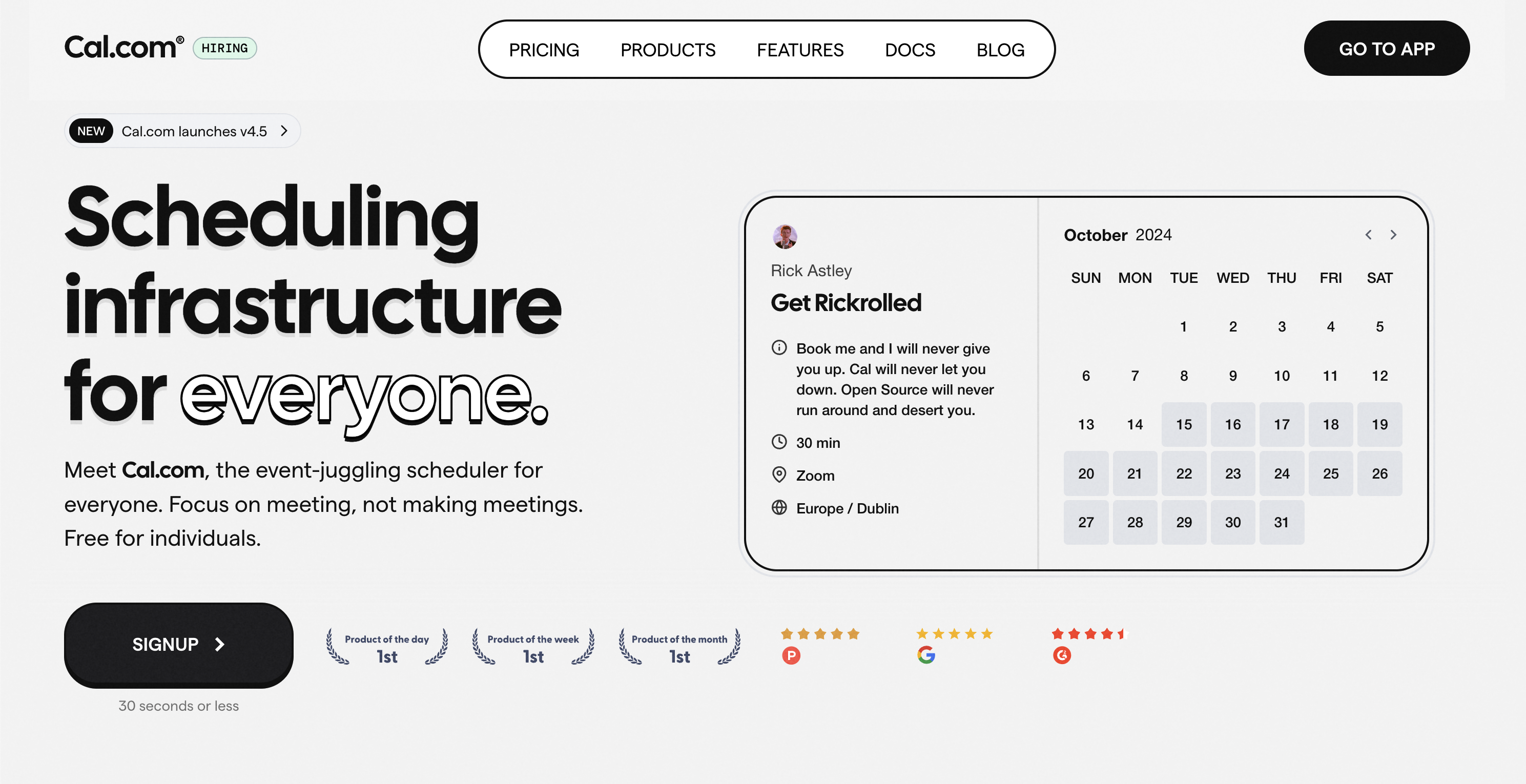The height and width of the screenshot is (784, 1526).
Task: Expand the Cal.com launches v4.5 announcement
Action: coord(182,131)
